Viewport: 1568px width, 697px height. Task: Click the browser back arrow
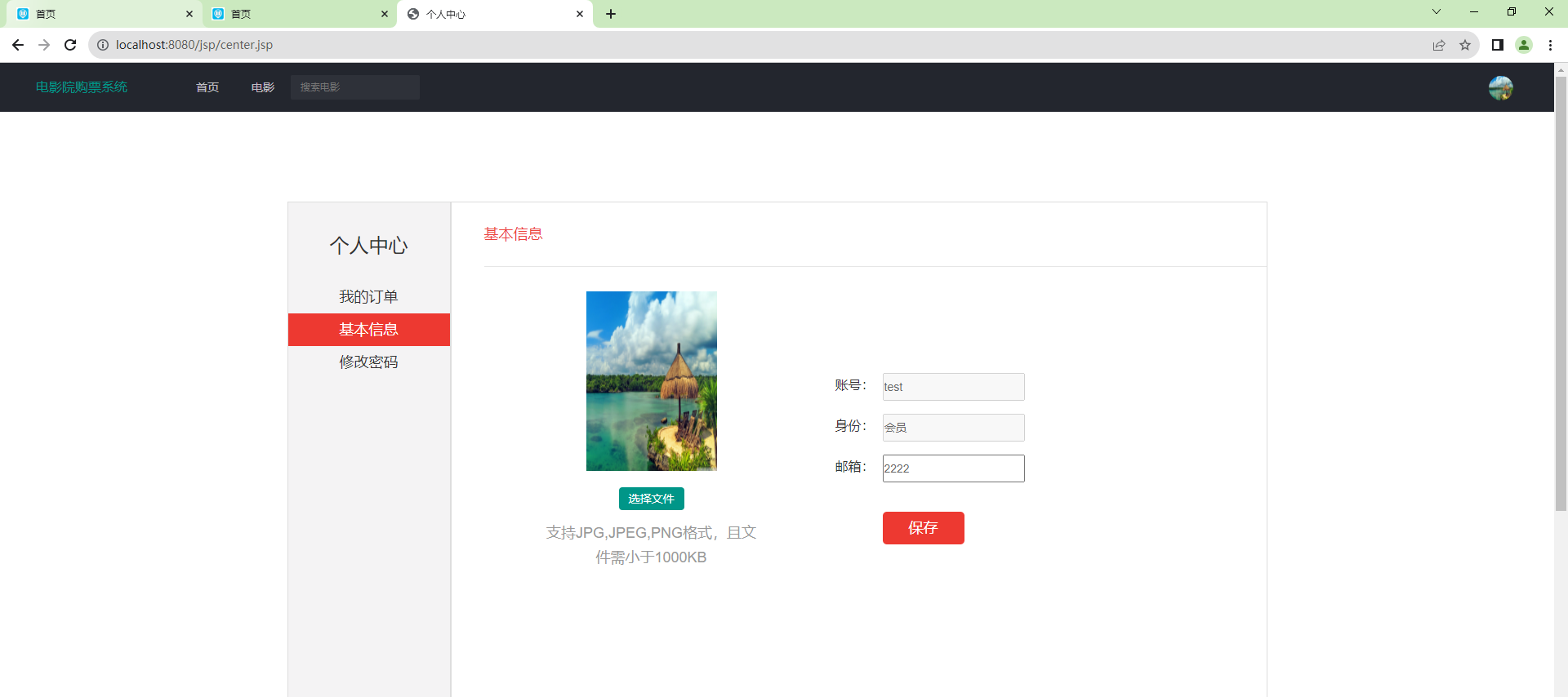pos(18,45)
